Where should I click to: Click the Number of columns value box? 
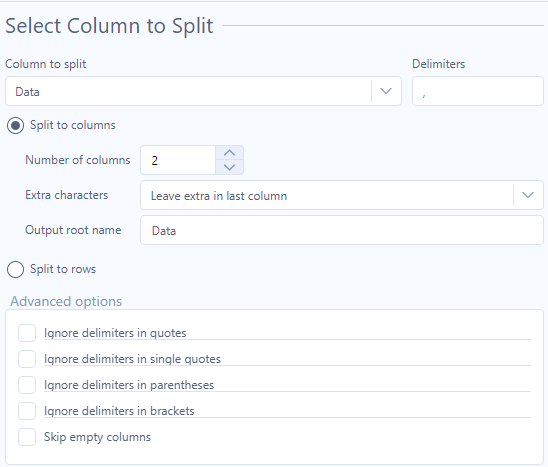tap(178, 160)
